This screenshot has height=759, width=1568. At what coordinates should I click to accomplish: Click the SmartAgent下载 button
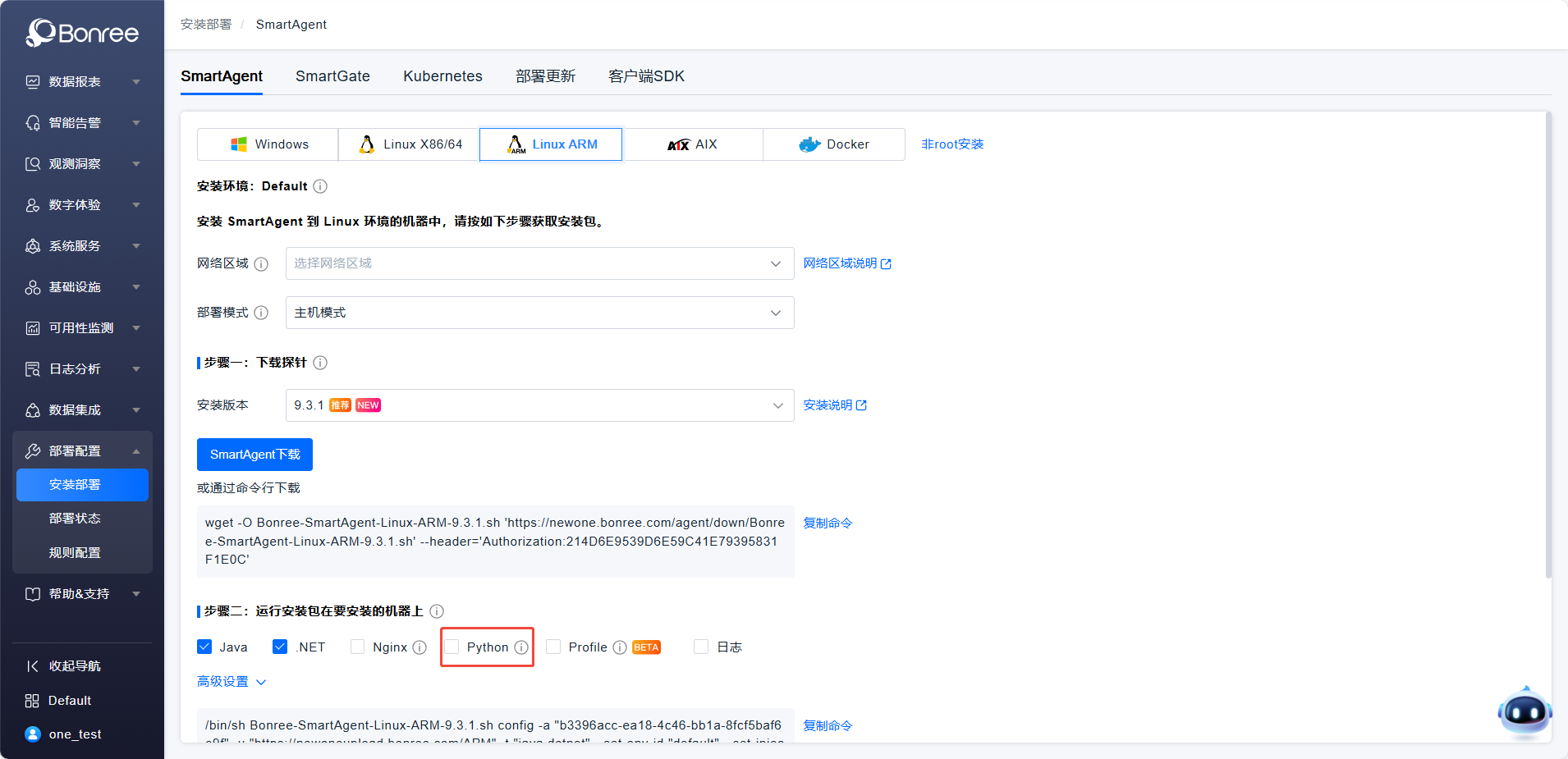coord(254,455)
